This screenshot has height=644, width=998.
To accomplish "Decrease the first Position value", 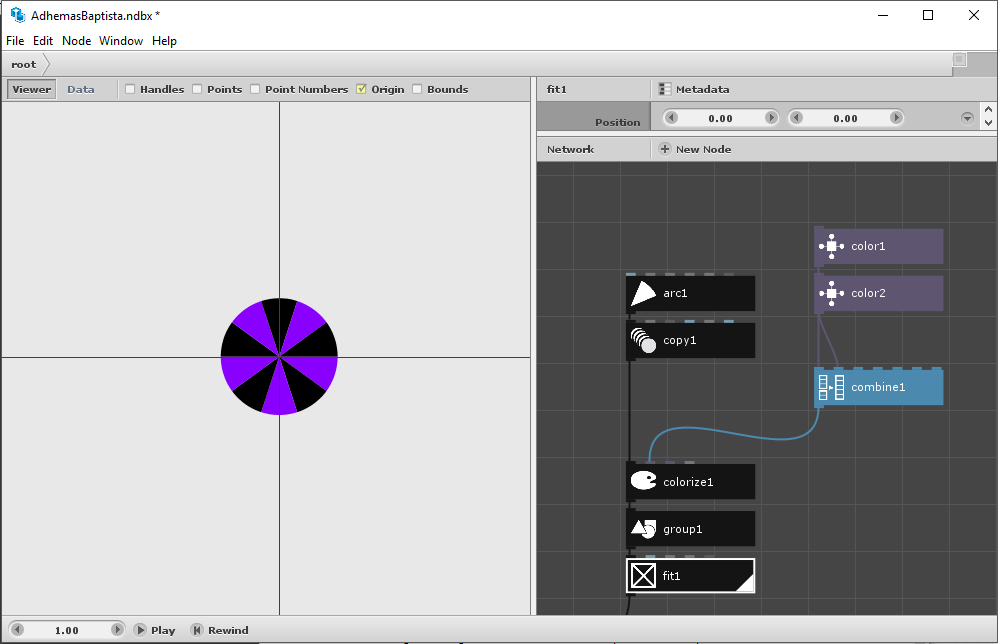I will point(671,118).
